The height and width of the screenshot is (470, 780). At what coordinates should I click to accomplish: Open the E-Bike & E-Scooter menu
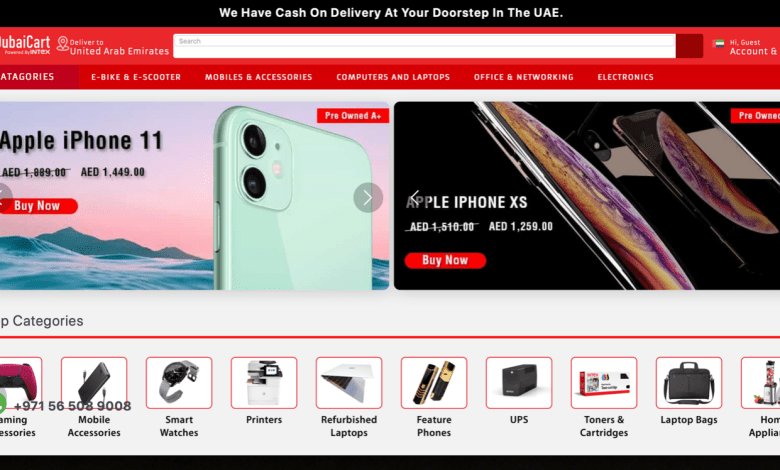(136, 77)
